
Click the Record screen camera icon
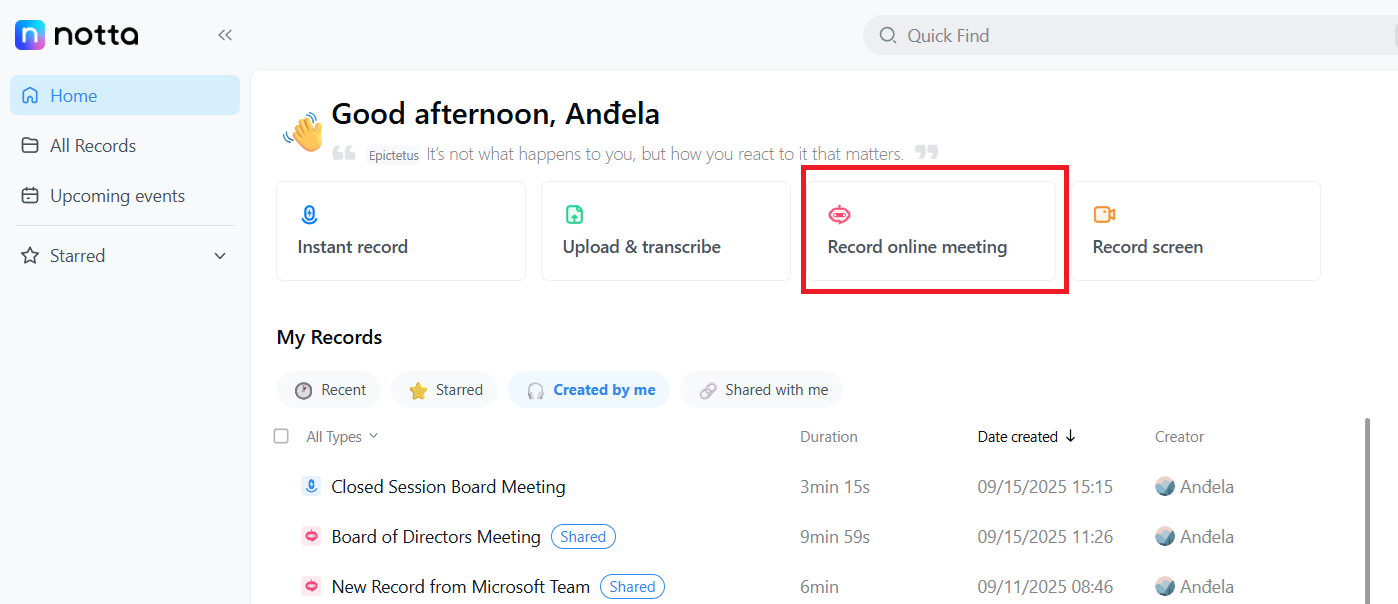1104,214
